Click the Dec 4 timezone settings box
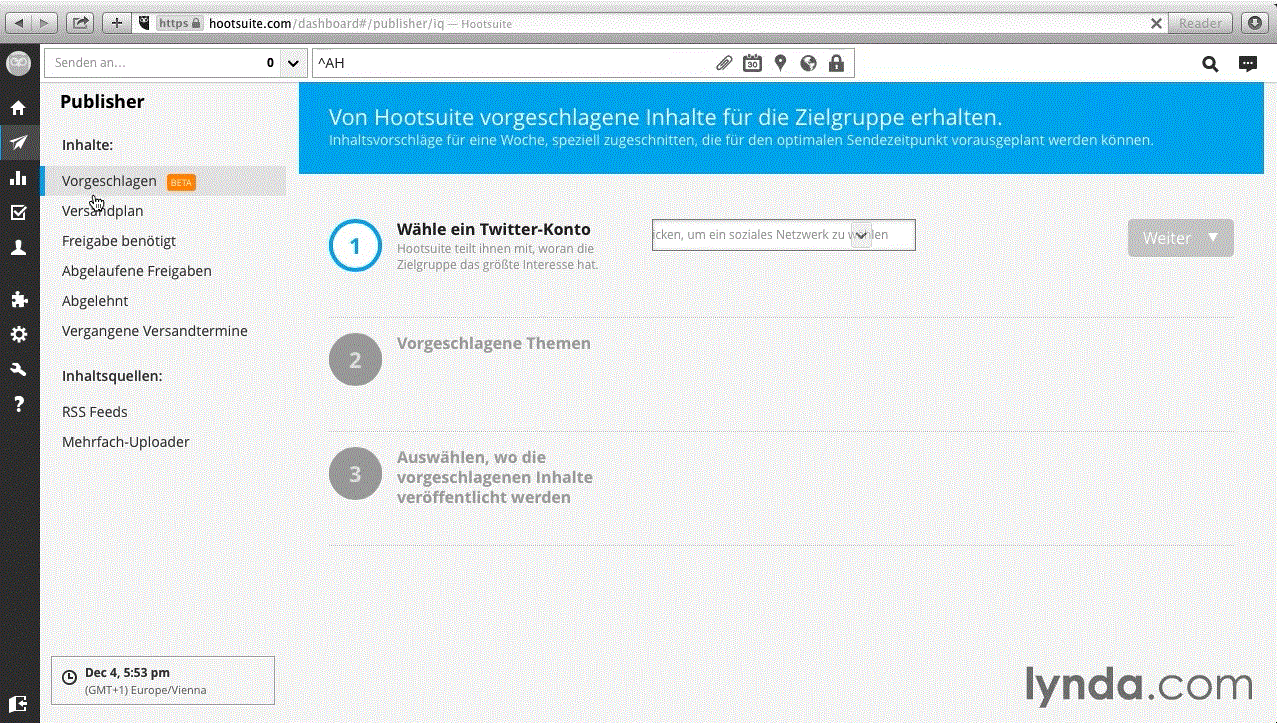The width and height of the screenshot is (1277, 723). coord(163,681)
